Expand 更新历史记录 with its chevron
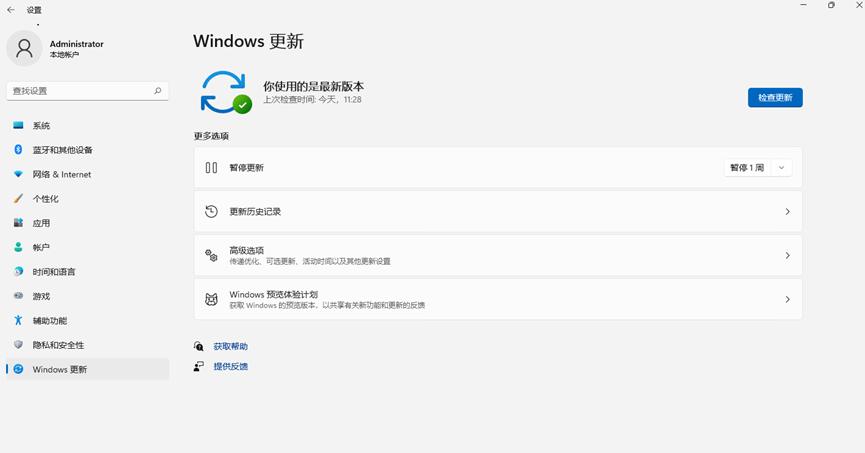865x453 pixels. (x=787, y=211)
